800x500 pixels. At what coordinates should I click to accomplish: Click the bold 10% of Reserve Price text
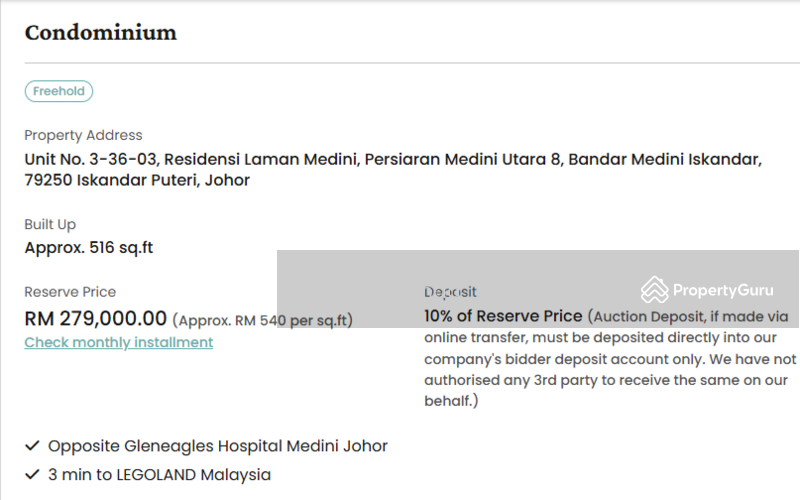pyautogui.click(x=503, y=316)
